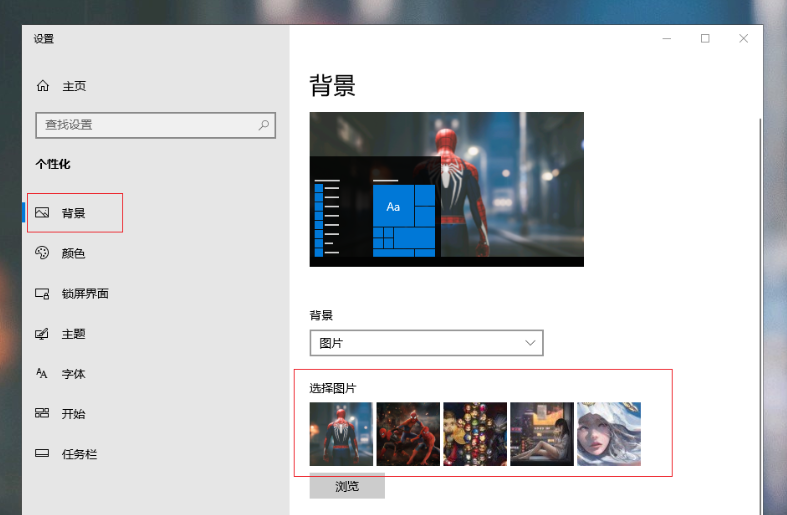This screenshot has height=515, width=787.
Task: Click the 任务栏 taskbar icon in sidebar
Action: pos(42,453)
